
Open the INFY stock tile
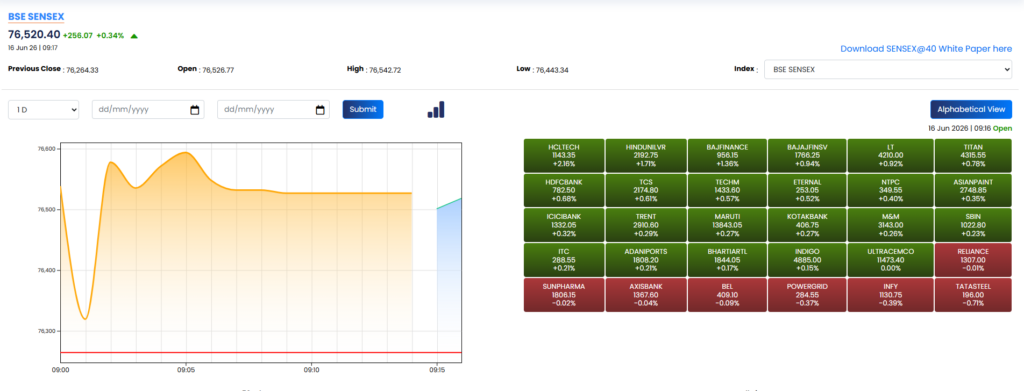890,295
